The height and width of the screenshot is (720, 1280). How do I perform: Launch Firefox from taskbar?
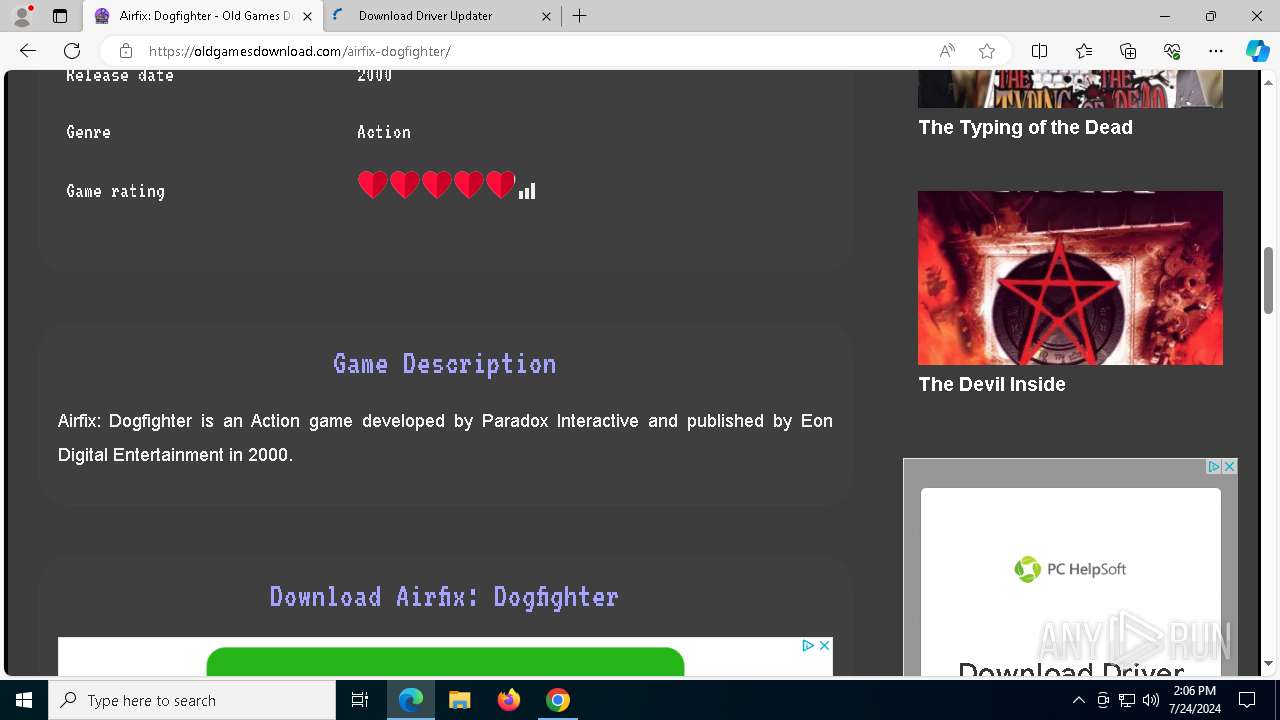[x=509, y=700]
